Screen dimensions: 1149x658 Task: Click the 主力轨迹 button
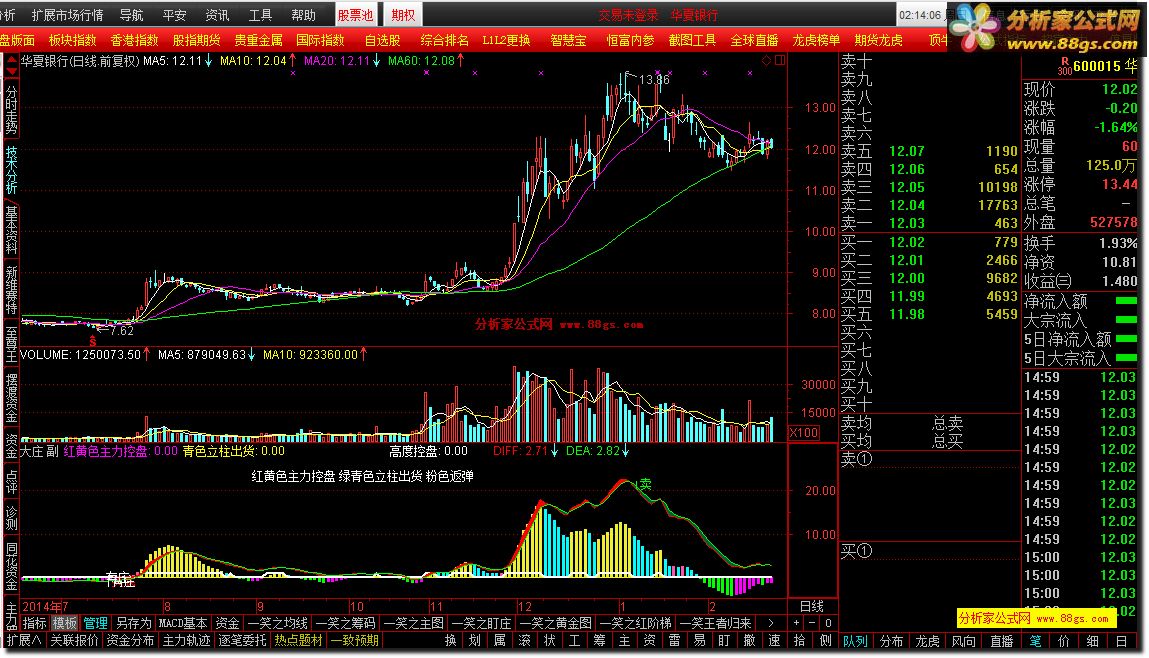(x=186, y=640)
